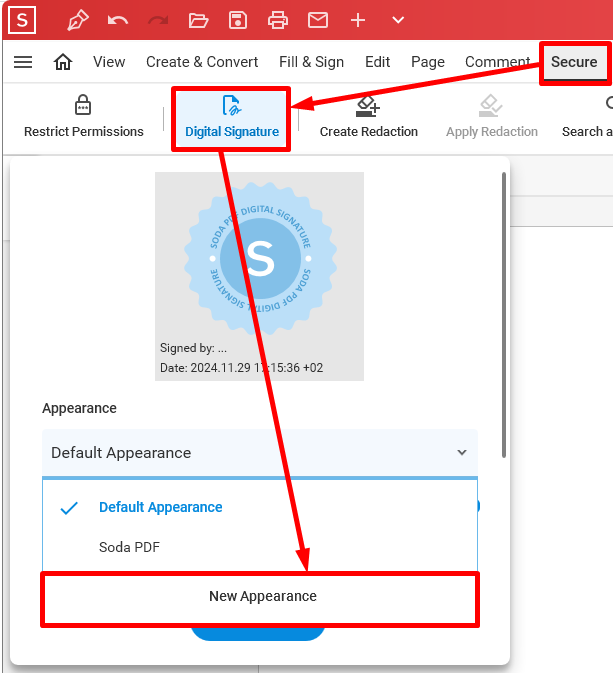Screen dimensions: 613x673
Task: Open the Default Appearance dropdown
Action: point(260,452)
